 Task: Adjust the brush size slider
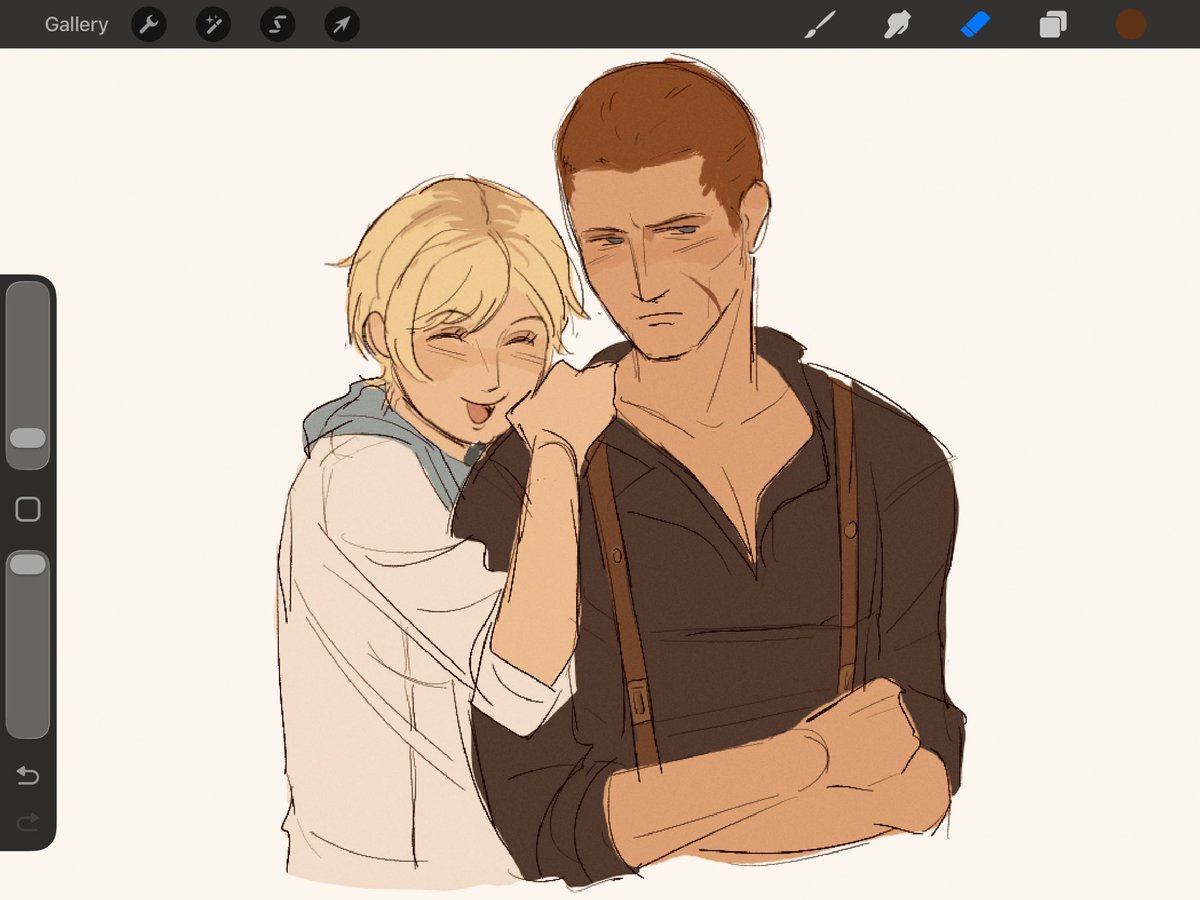click(x=28, y=375)
